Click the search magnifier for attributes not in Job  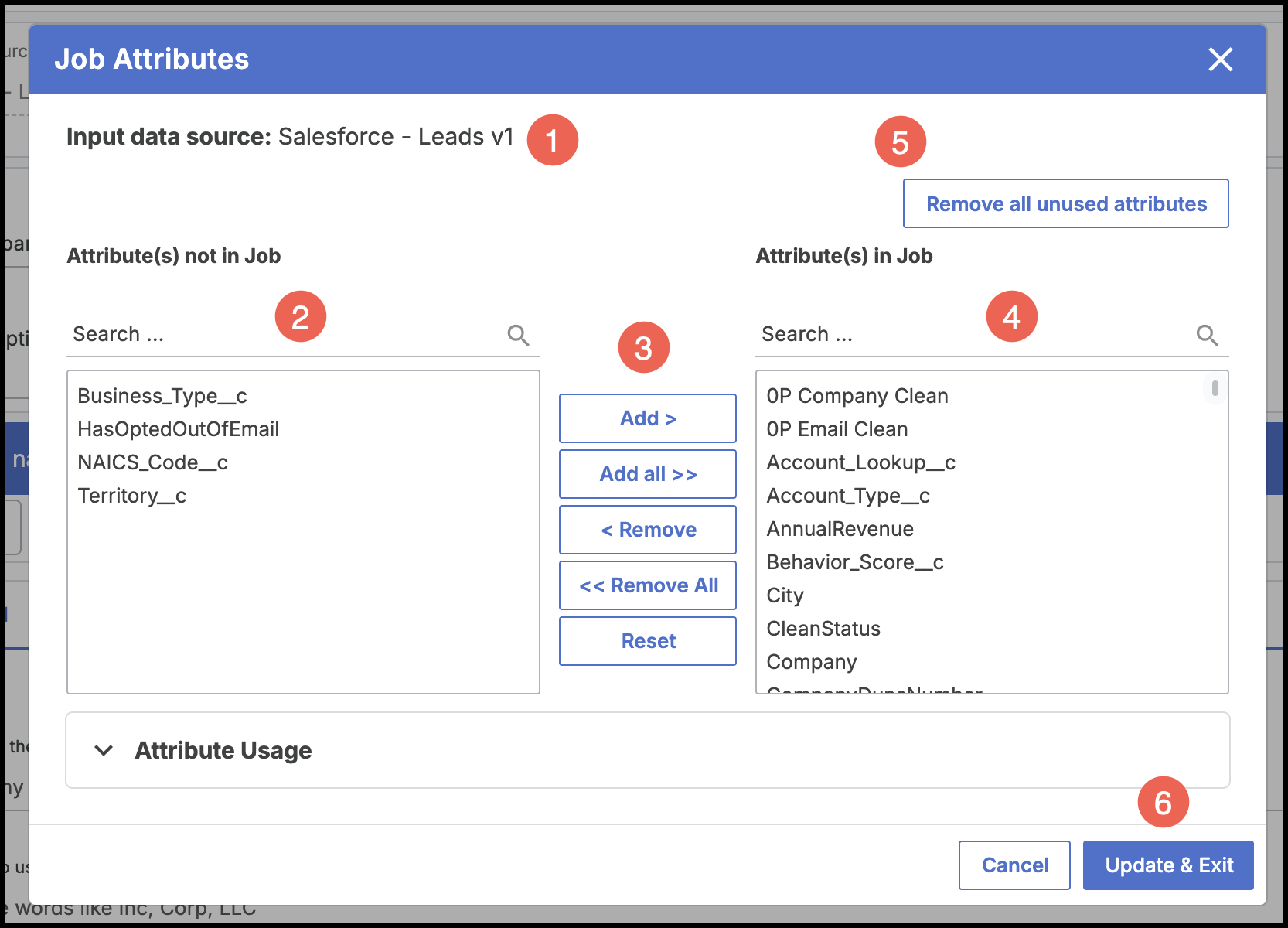pos(518,335)
